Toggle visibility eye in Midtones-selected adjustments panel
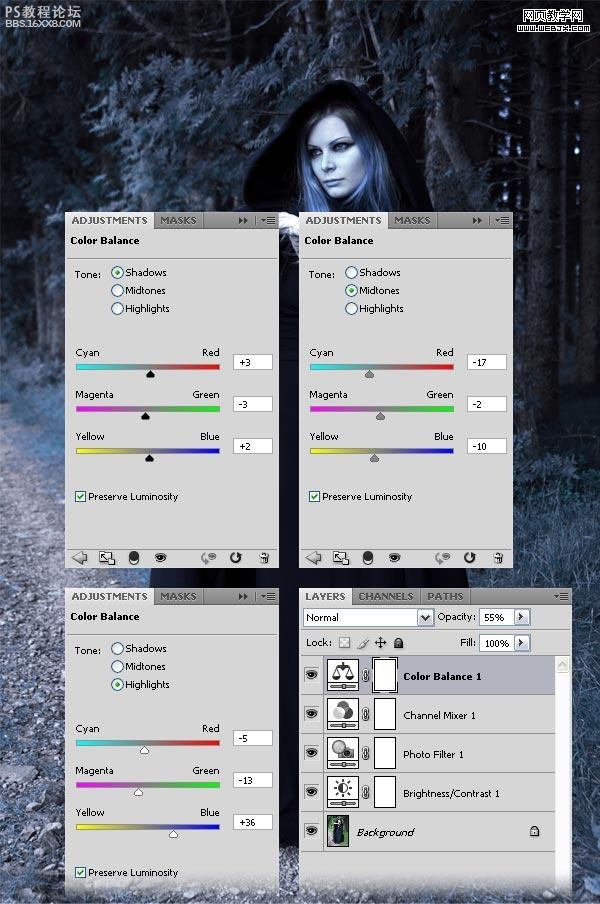Image resolution: width=600 pixels, height=904 pixels. (394, 558)
